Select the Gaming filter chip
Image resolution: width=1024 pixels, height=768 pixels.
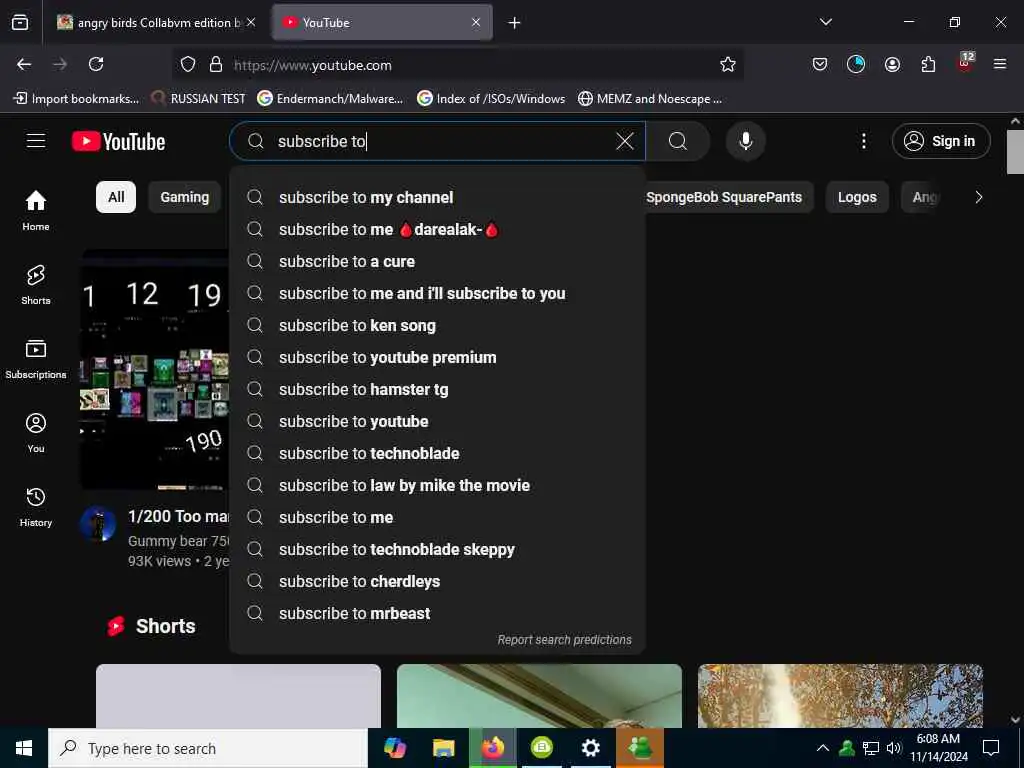185,197
